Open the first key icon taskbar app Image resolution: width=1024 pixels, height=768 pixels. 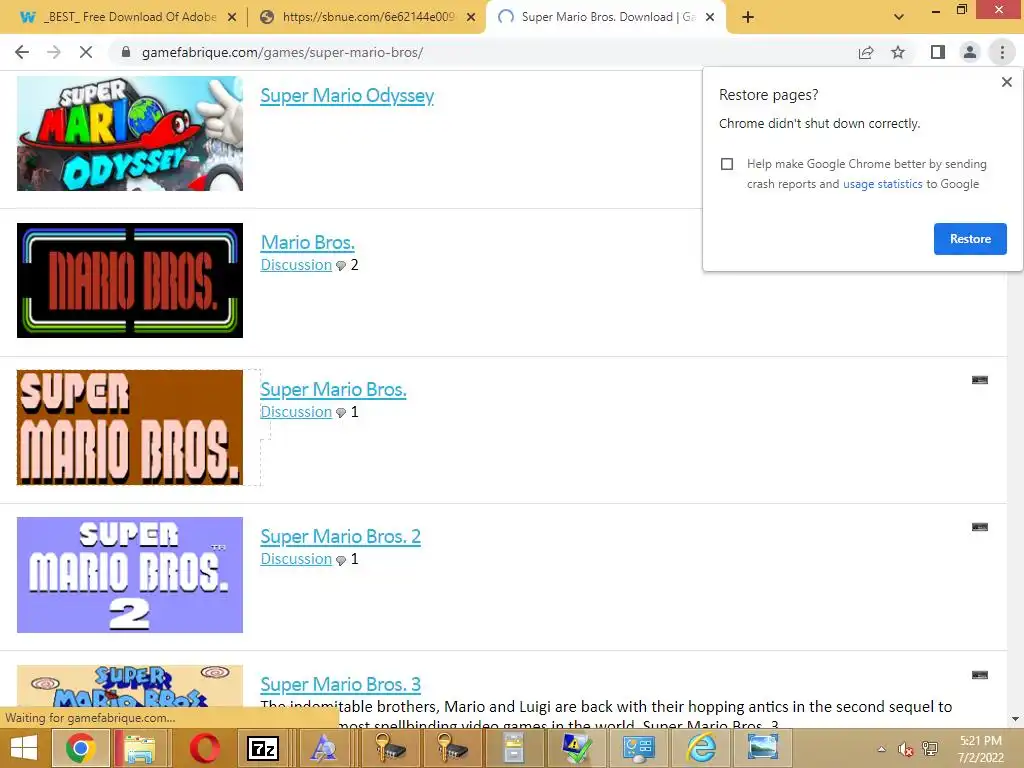(x=391, y=748)
